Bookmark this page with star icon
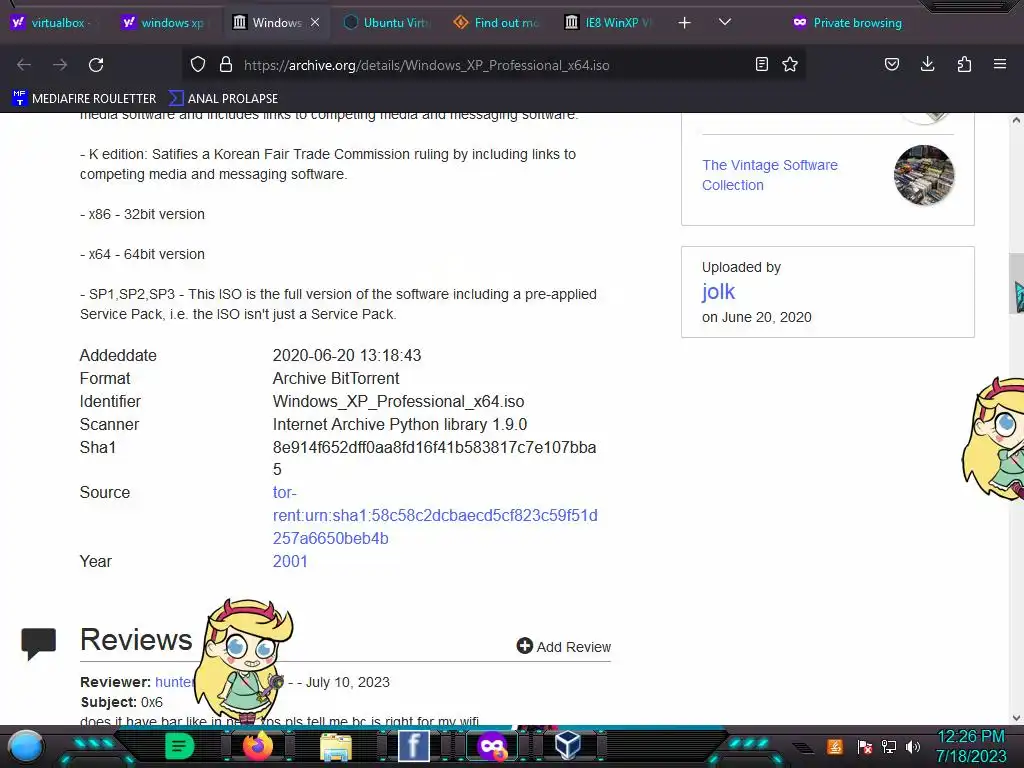 tap(790, 64)
